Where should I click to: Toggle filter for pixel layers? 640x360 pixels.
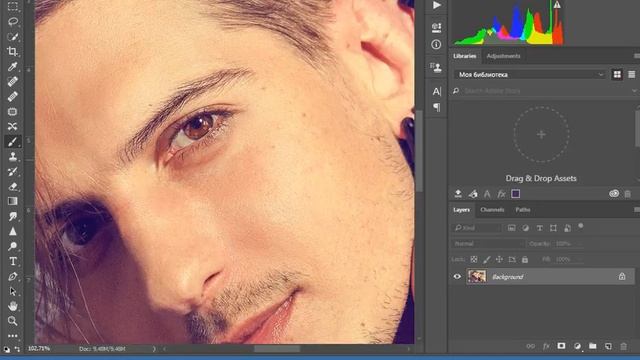pyautogui.click(x=511, y=228)
